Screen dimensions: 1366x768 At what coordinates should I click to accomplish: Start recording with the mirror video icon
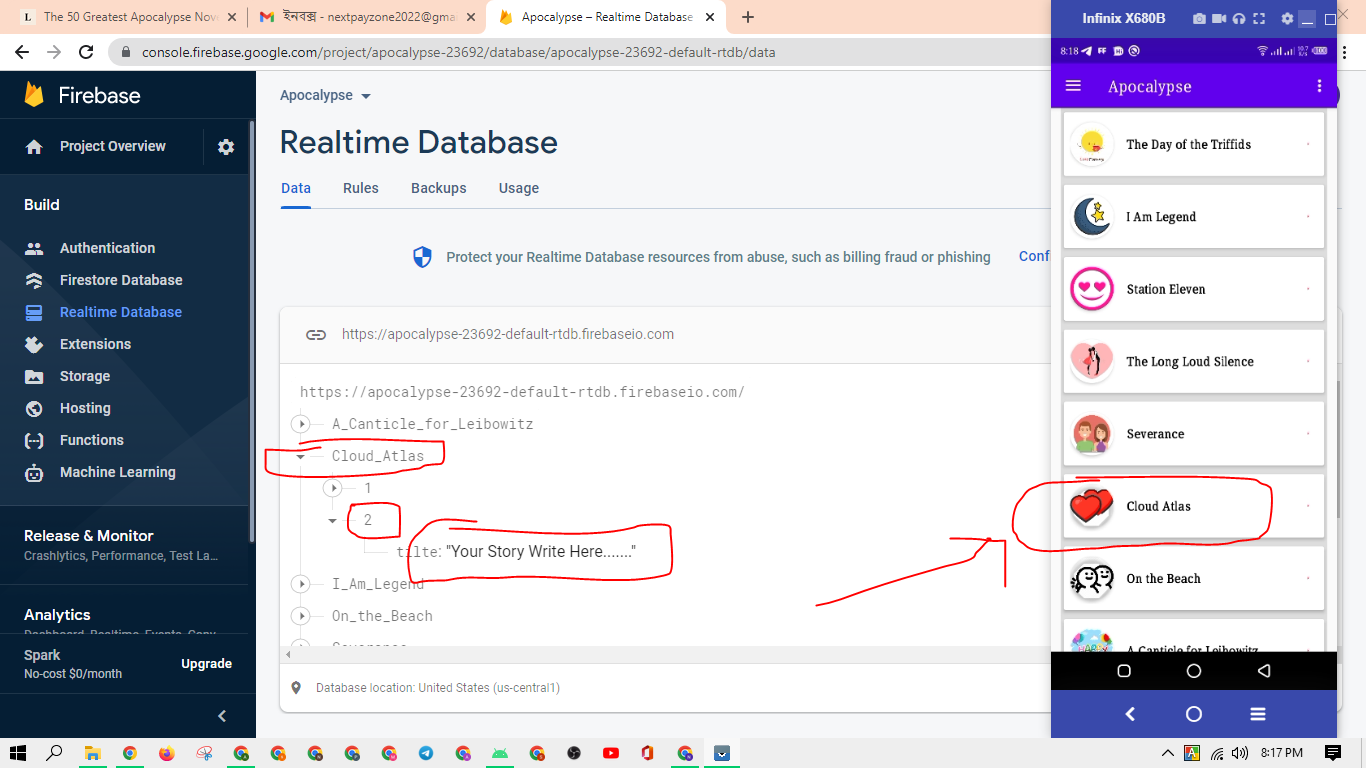click(1219, 19)
